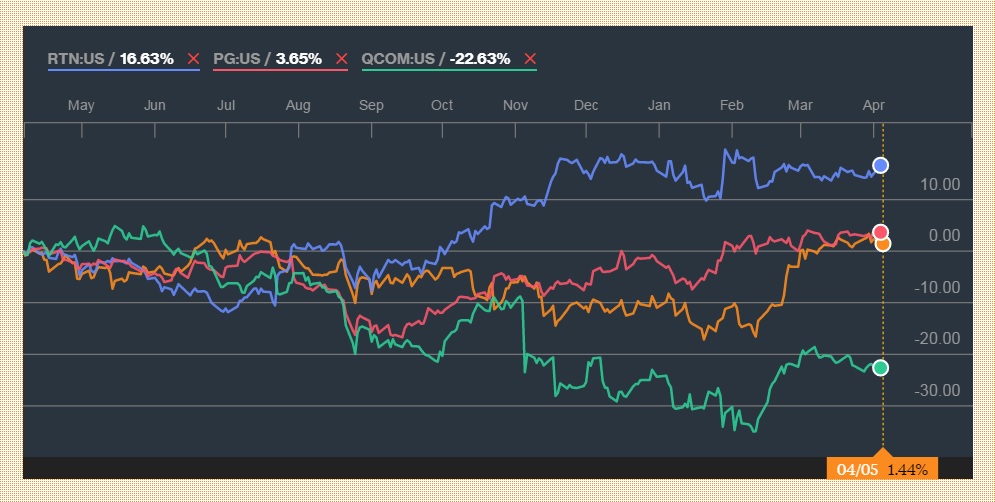Click Nov on the time axis
This screenshot has width=995, height=502.
[x=515, y=105]
